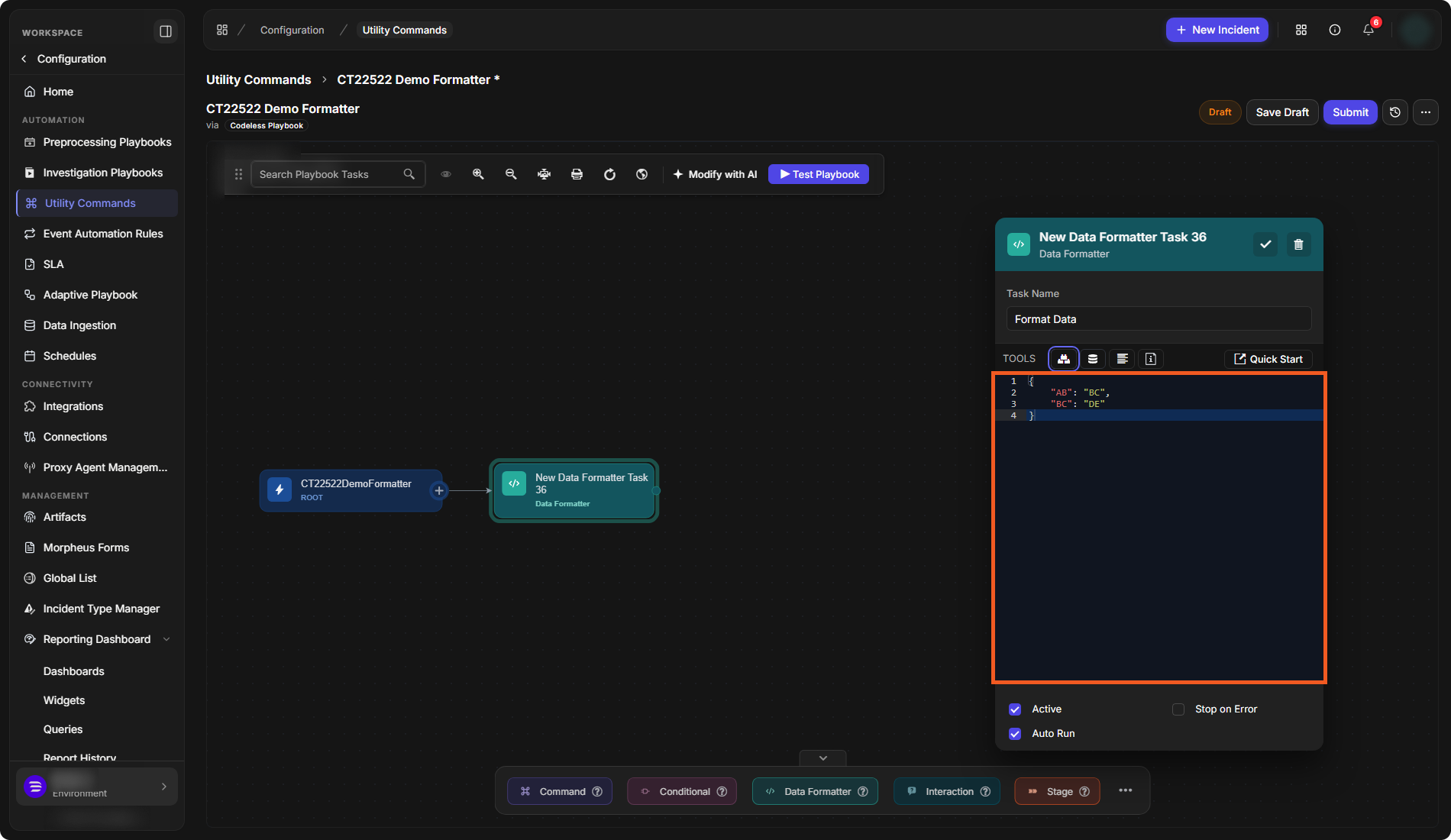Open notifications bell icon
The height and width of the screenshot is (840, 1451).
tap(1369, 30)
